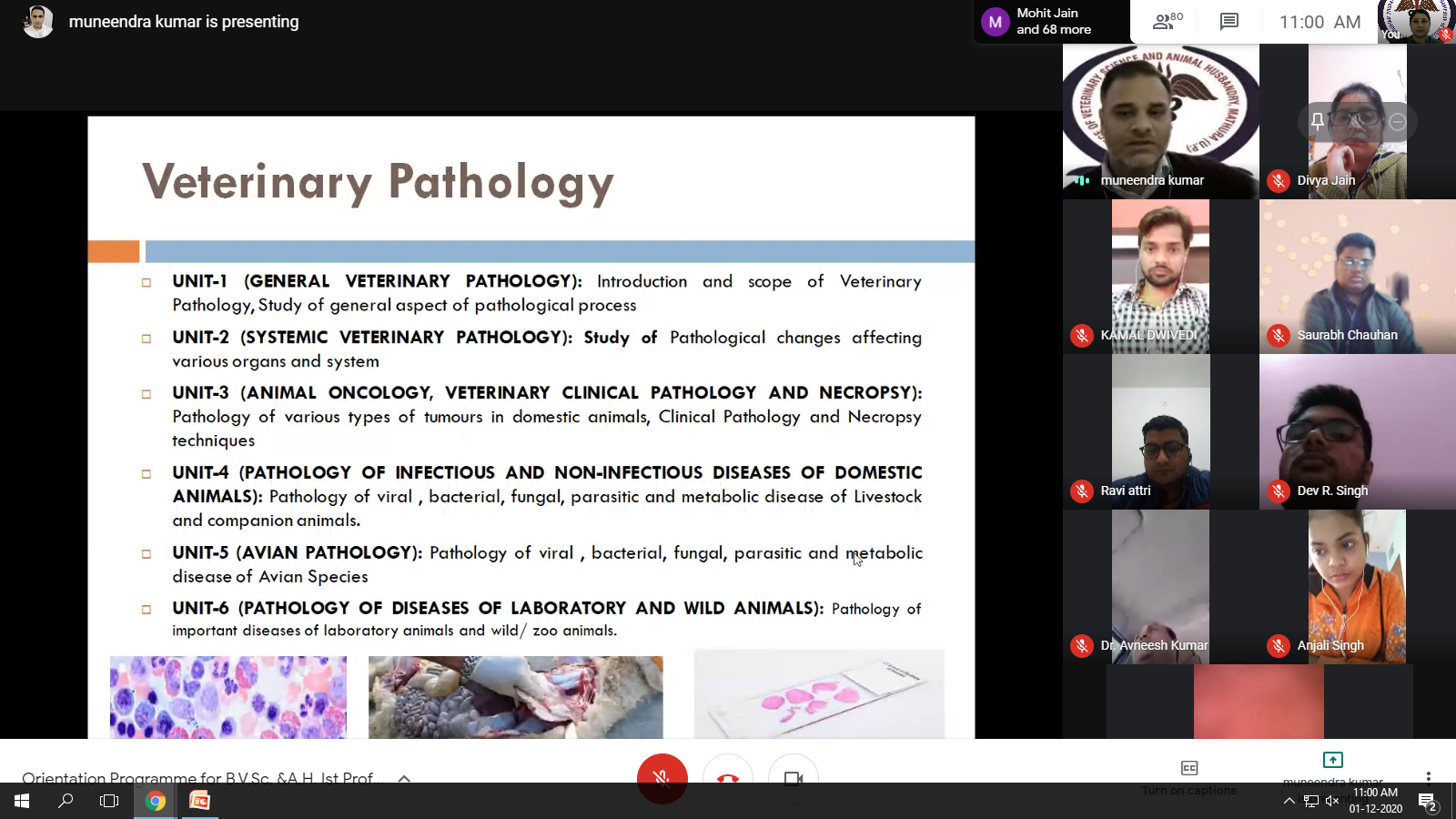Screen dimensions: 1456x819
Task: Click Divya Jain's muted microphone indicator
Action: (x=1279, y=180)
